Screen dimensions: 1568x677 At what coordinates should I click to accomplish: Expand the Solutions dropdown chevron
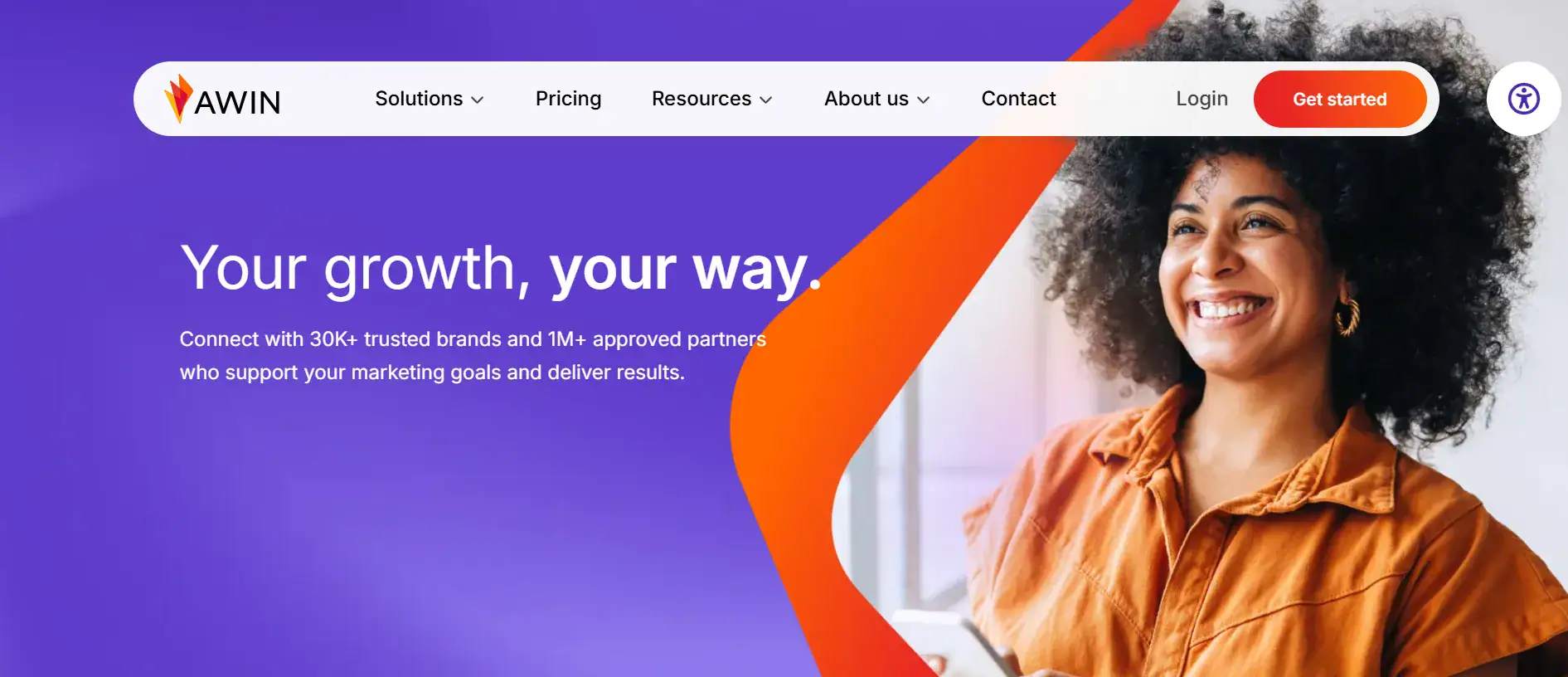tap(478, 100)
